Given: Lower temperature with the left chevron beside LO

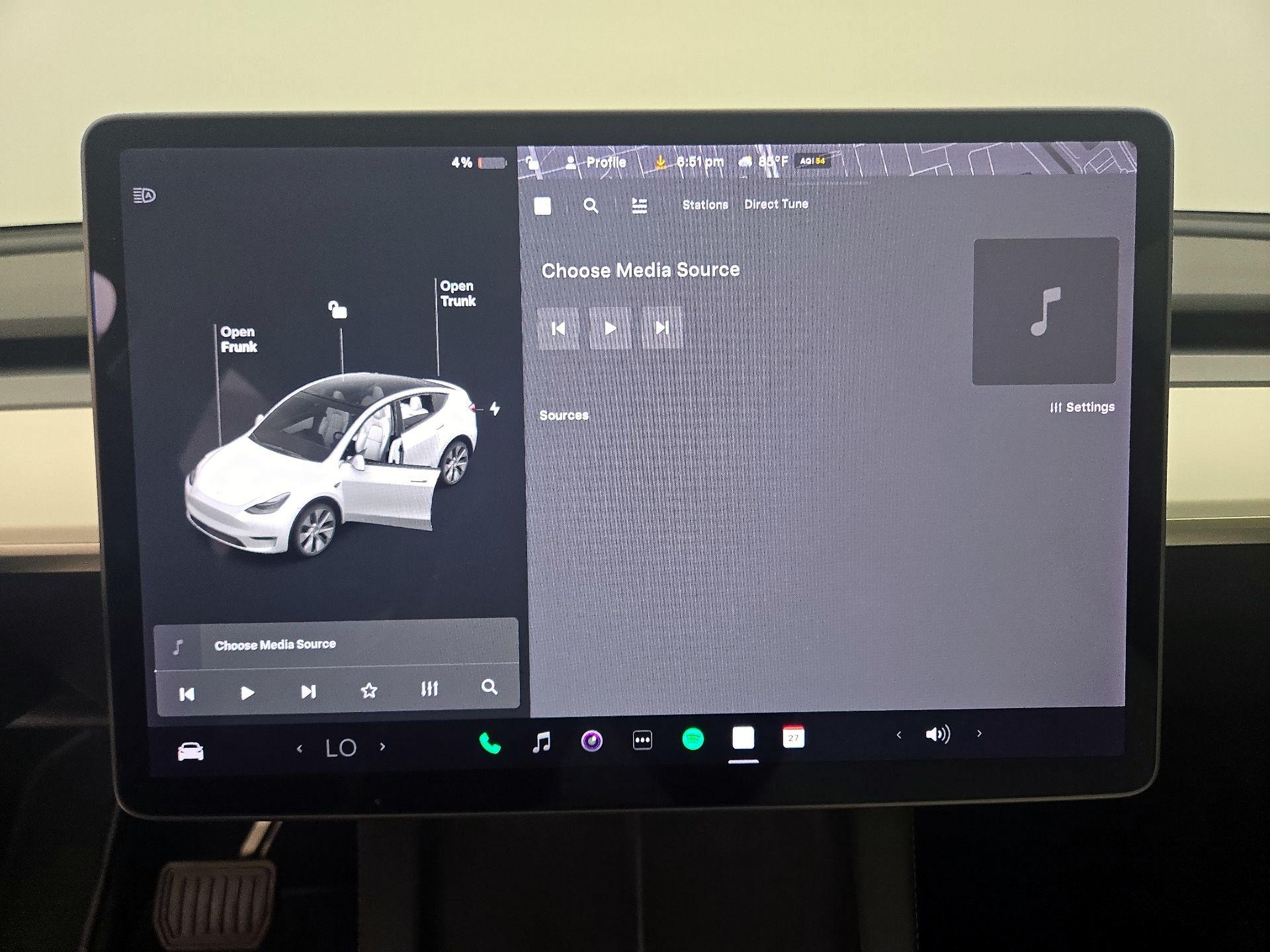Looking at the screenshot, I should pyautogui.click(x=300, y=749).
